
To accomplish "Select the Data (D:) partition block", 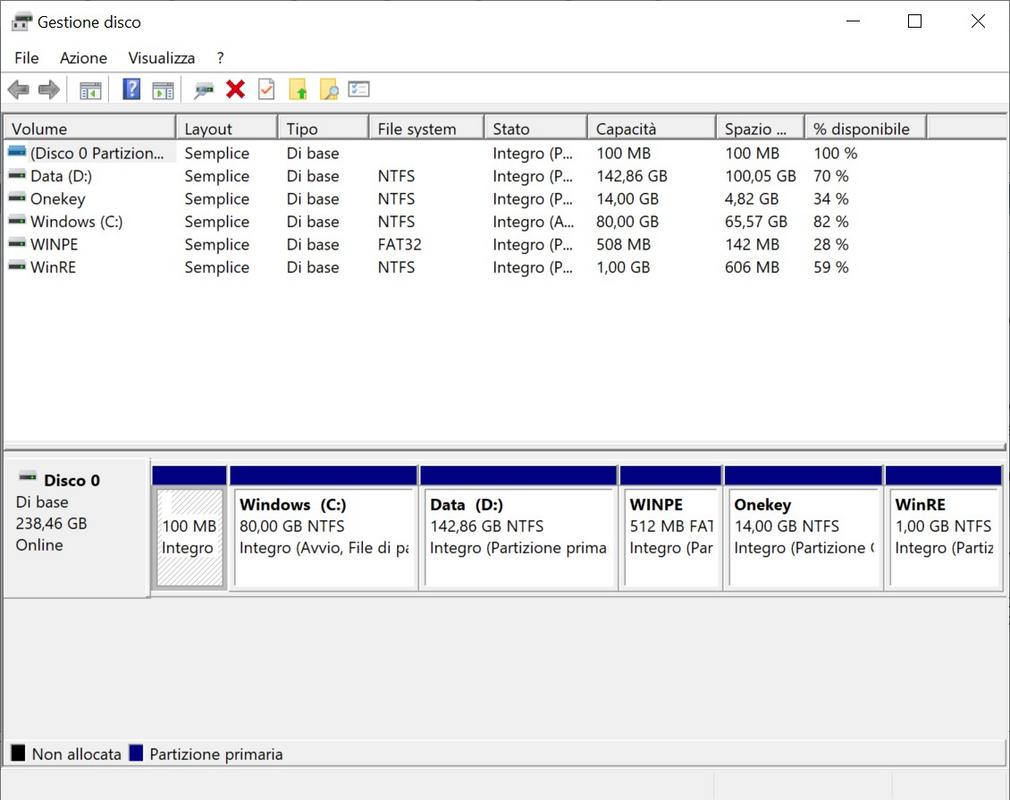I will (x=518, y=537).
